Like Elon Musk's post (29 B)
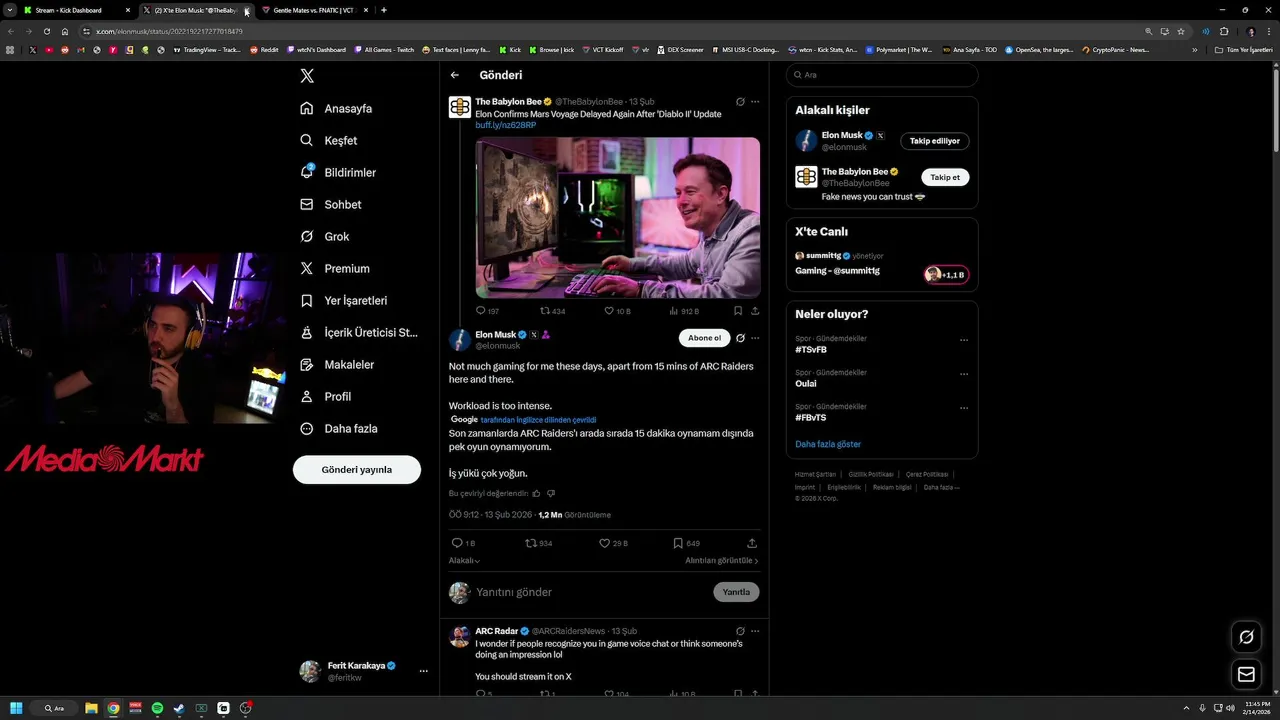Image resolution: width=1280 pixels, height=720 pixels. point(613,543)
